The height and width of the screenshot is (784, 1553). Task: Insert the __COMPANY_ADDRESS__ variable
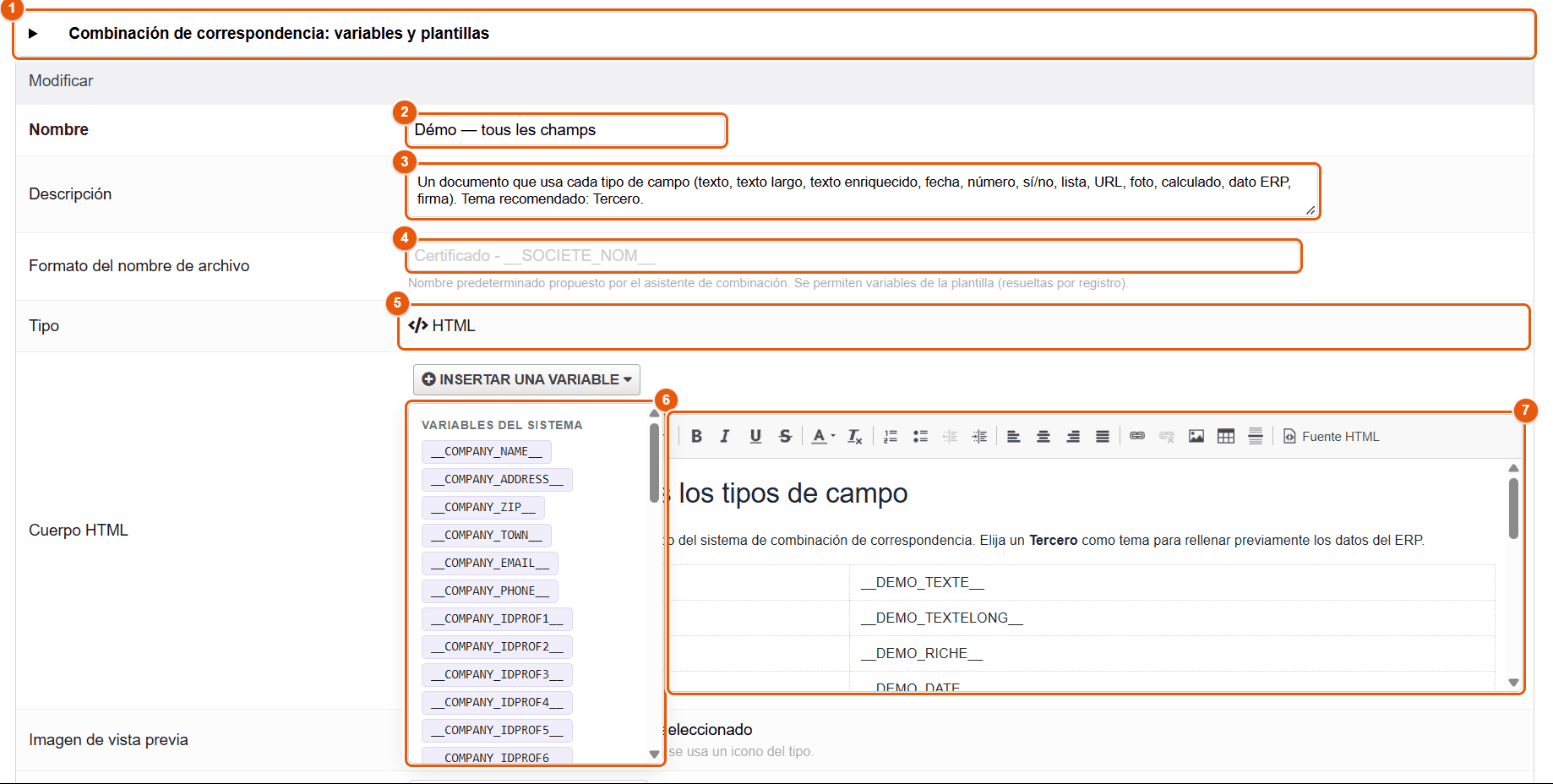pos(497,479)
